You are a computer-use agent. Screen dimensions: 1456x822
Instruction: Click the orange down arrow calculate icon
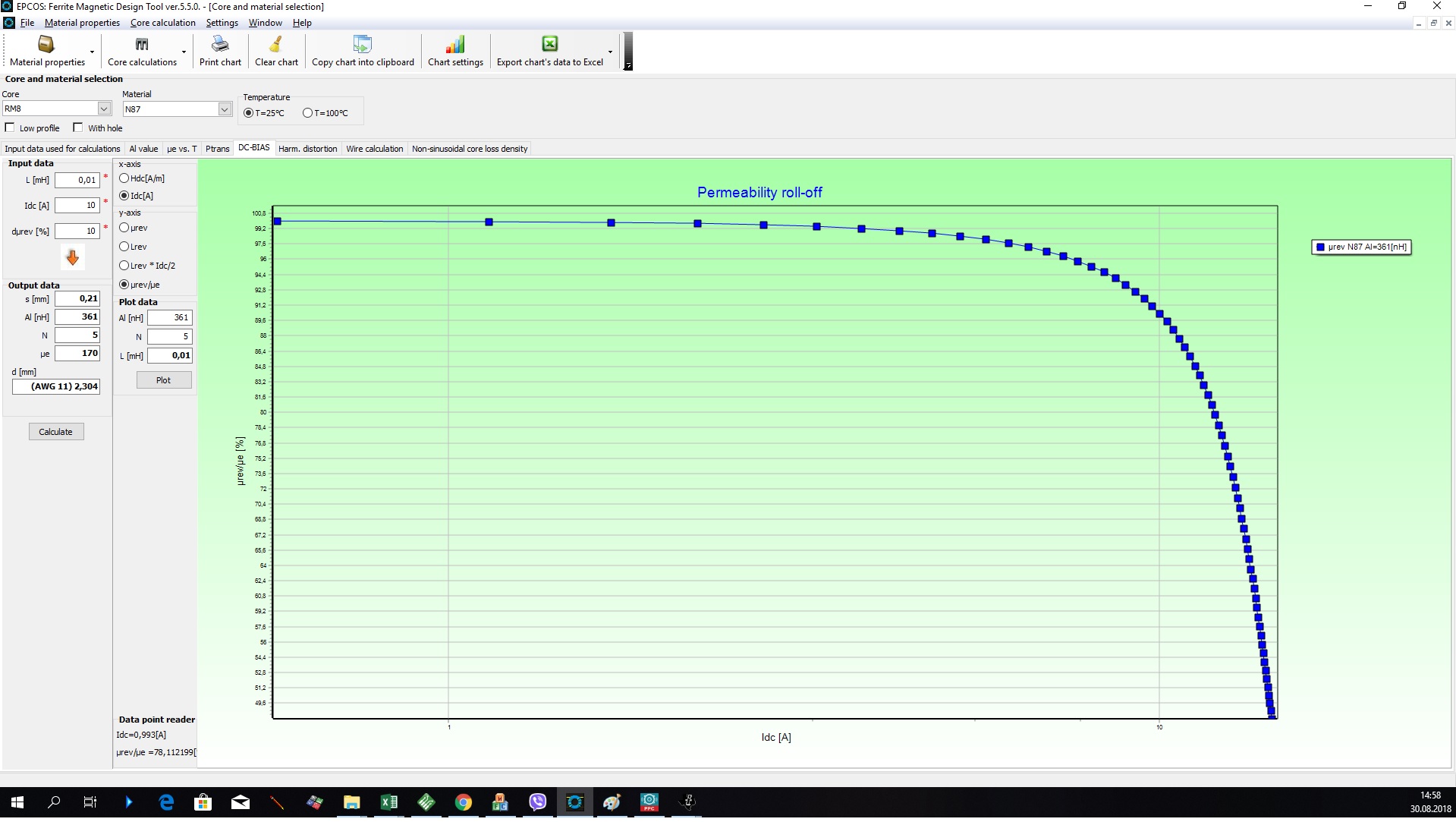[x=73, y=258]
